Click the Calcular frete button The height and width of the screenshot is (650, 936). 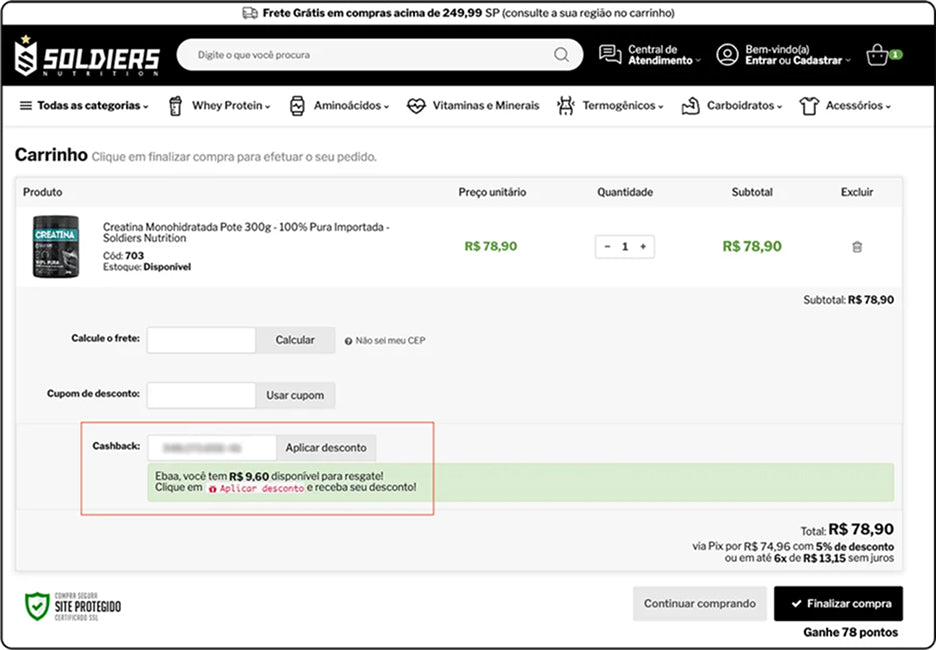(295, 340)
